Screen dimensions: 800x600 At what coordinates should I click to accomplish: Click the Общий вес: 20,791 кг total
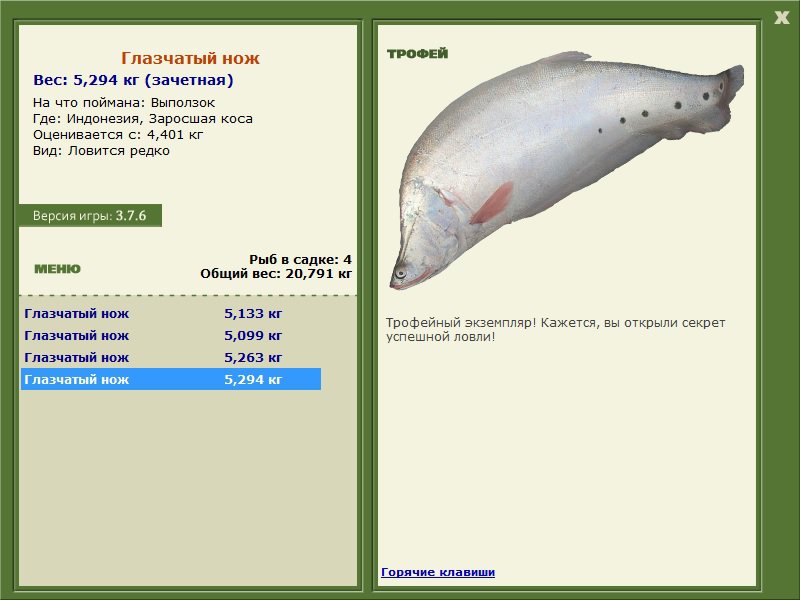pos(276,273)
